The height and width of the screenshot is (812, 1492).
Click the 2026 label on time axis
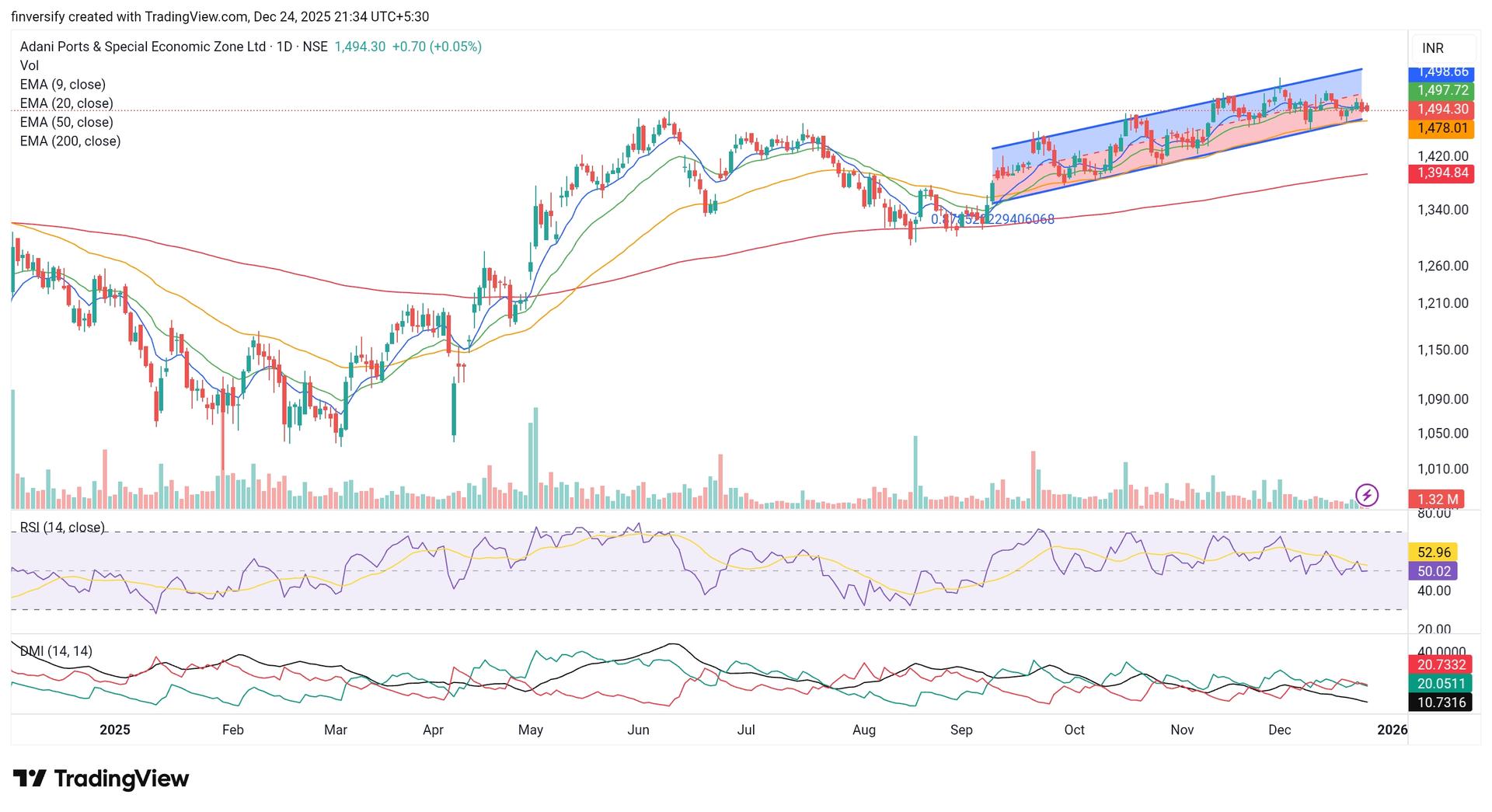pos(1392,730)
